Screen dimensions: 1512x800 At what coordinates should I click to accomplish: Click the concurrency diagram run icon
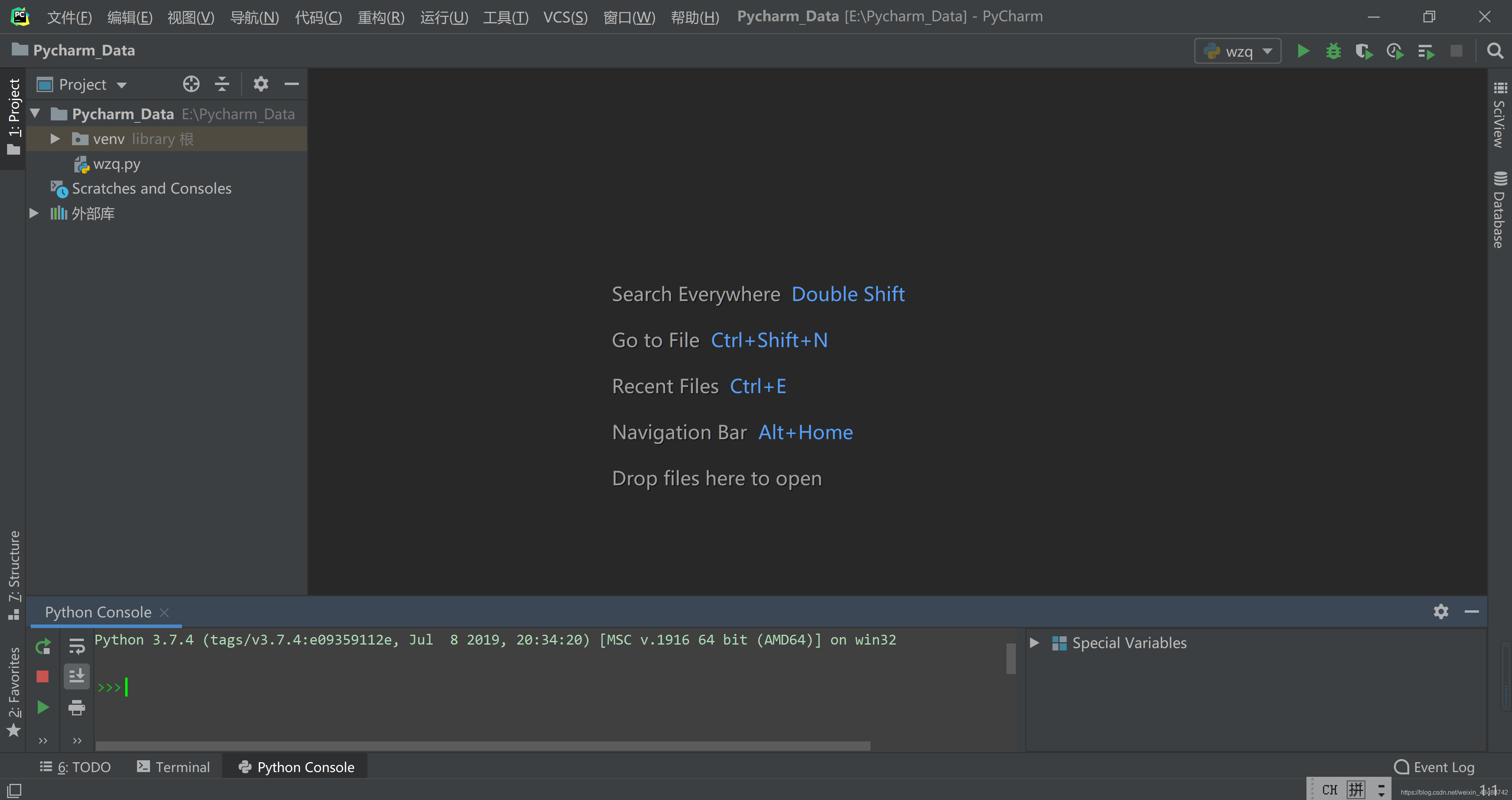tap(1426, 51)
